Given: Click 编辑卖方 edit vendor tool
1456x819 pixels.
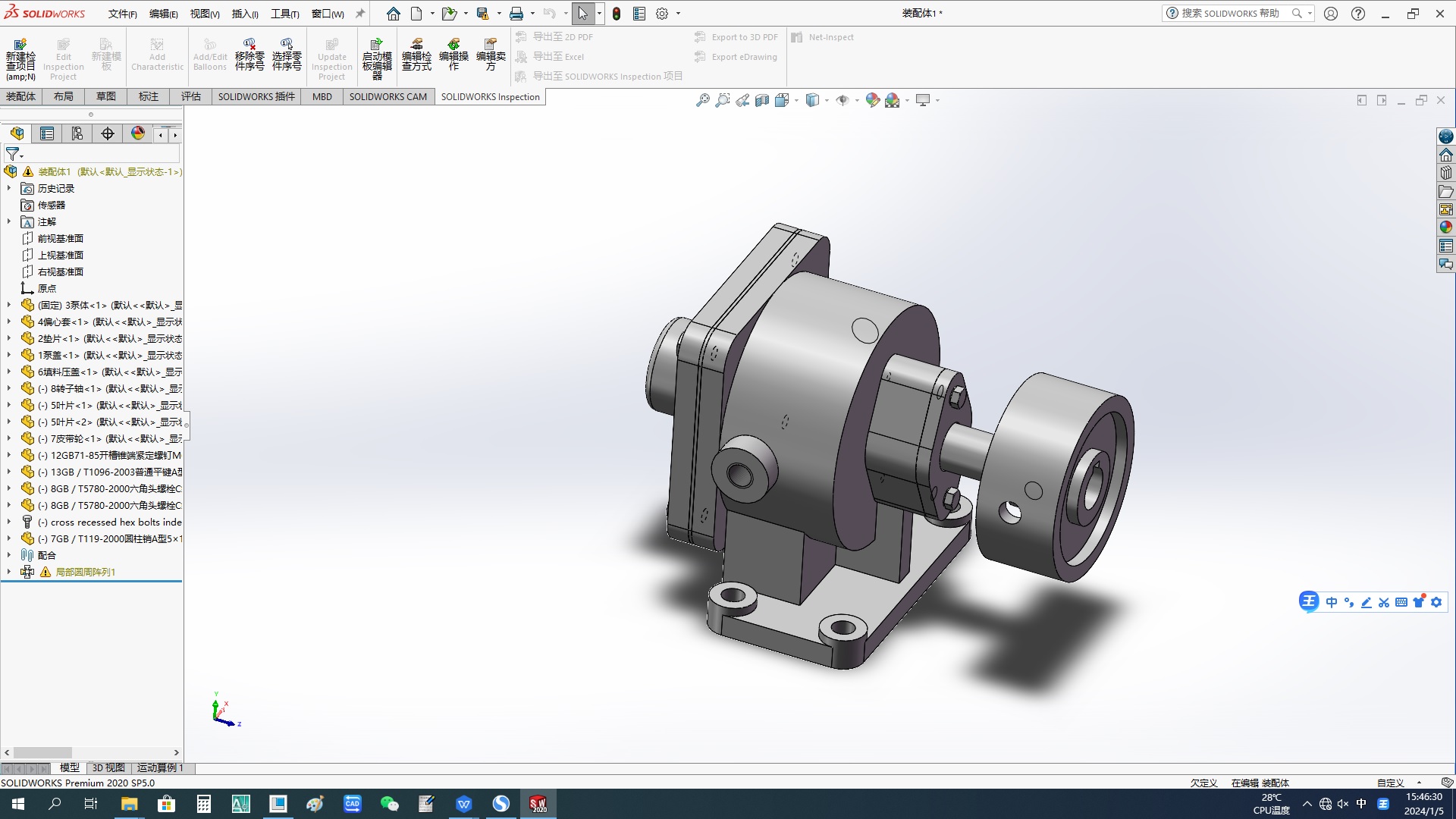Looking at the screenshot, I should 491,55.
